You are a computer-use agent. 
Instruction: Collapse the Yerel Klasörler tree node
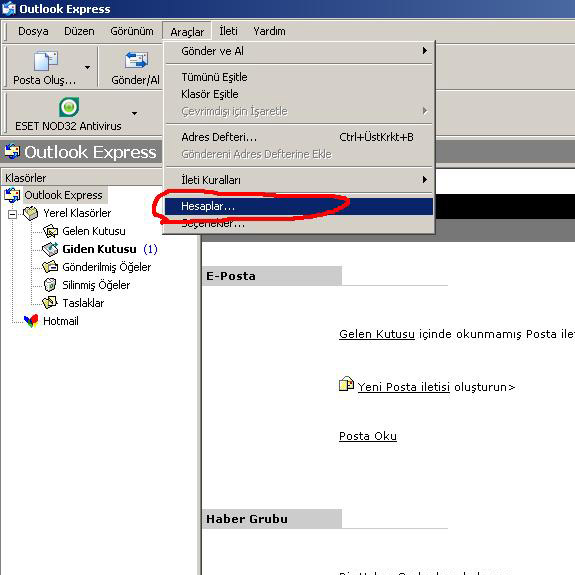[12, 214]
